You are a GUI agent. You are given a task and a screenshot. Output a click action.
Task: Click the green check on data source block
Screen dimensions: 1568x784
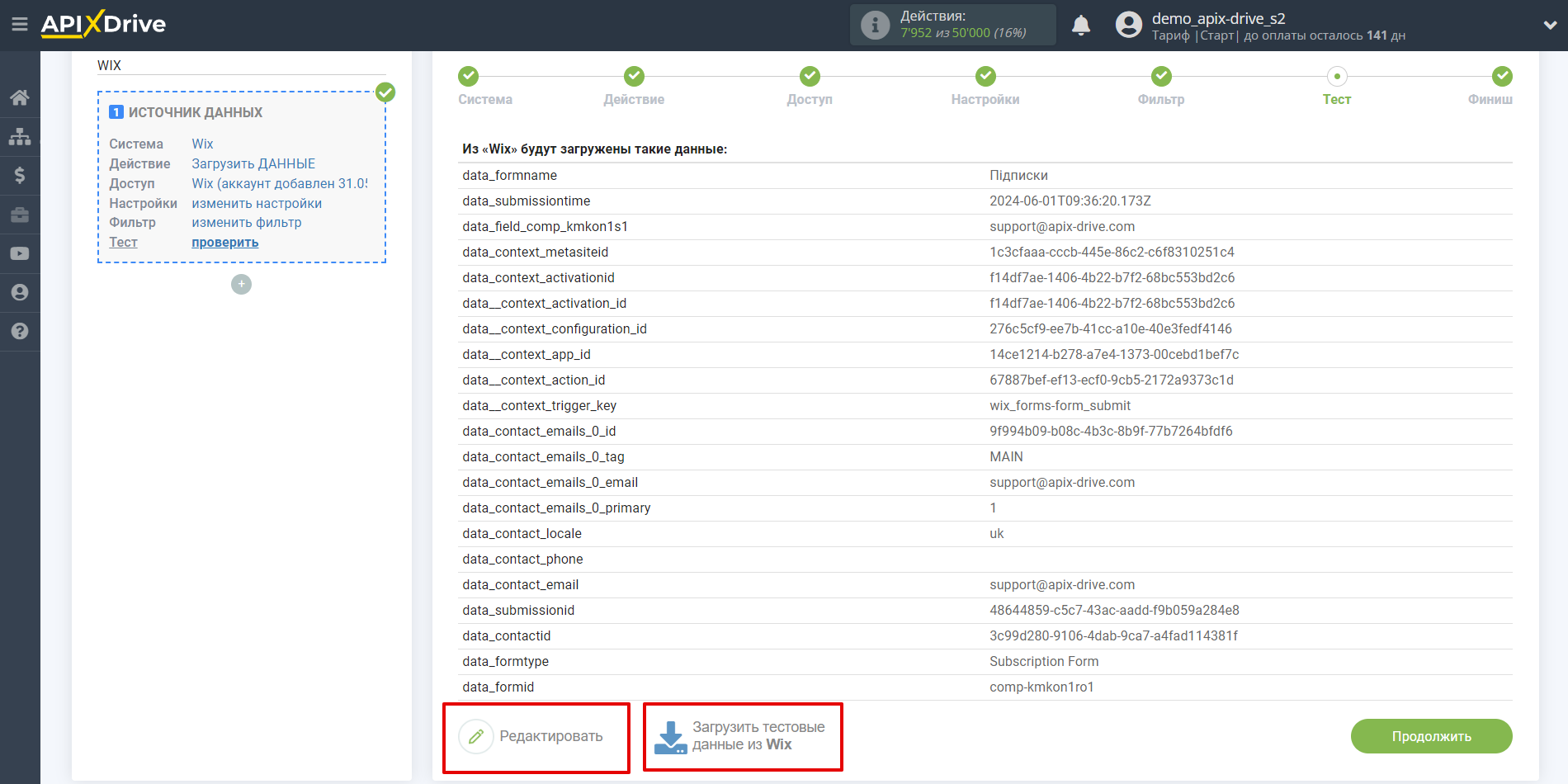(385, 92)
